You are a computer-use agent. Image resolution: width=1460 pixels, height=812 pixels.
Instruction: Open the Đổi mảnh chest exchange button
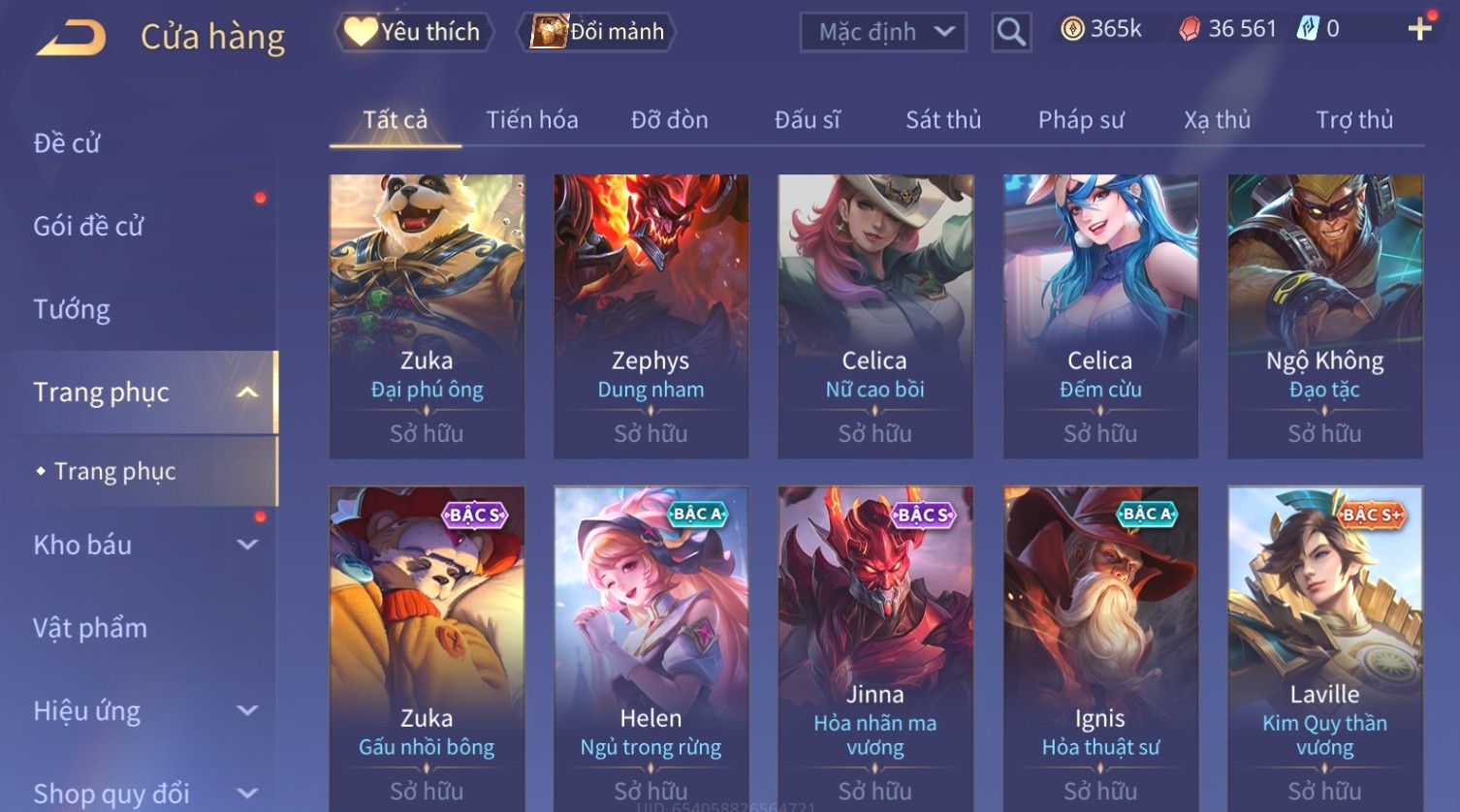click(x=600, y=32)
